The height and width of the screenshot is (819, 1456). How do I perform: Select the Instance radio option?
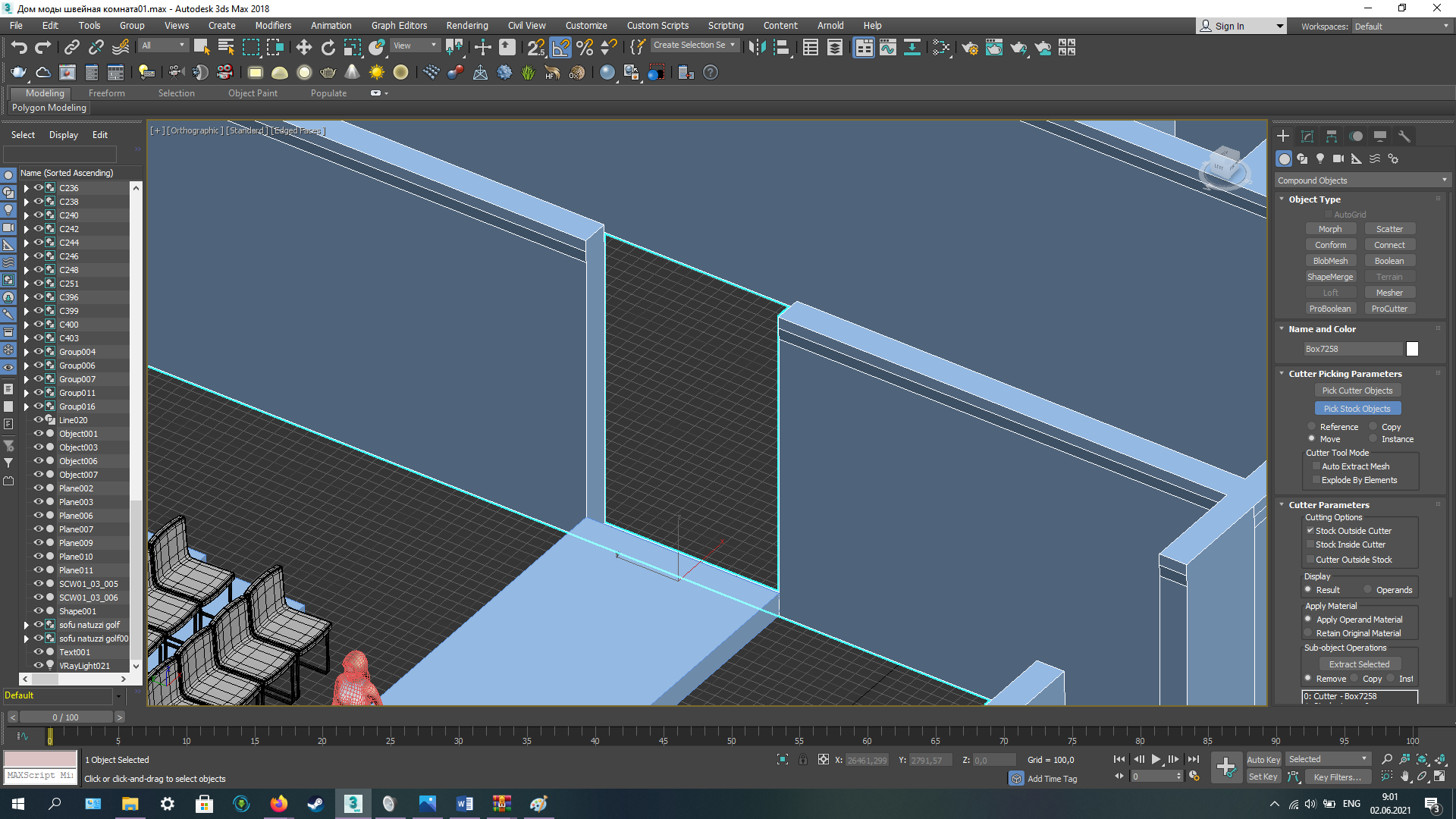pyautogui.click(x=1373, y=439)
